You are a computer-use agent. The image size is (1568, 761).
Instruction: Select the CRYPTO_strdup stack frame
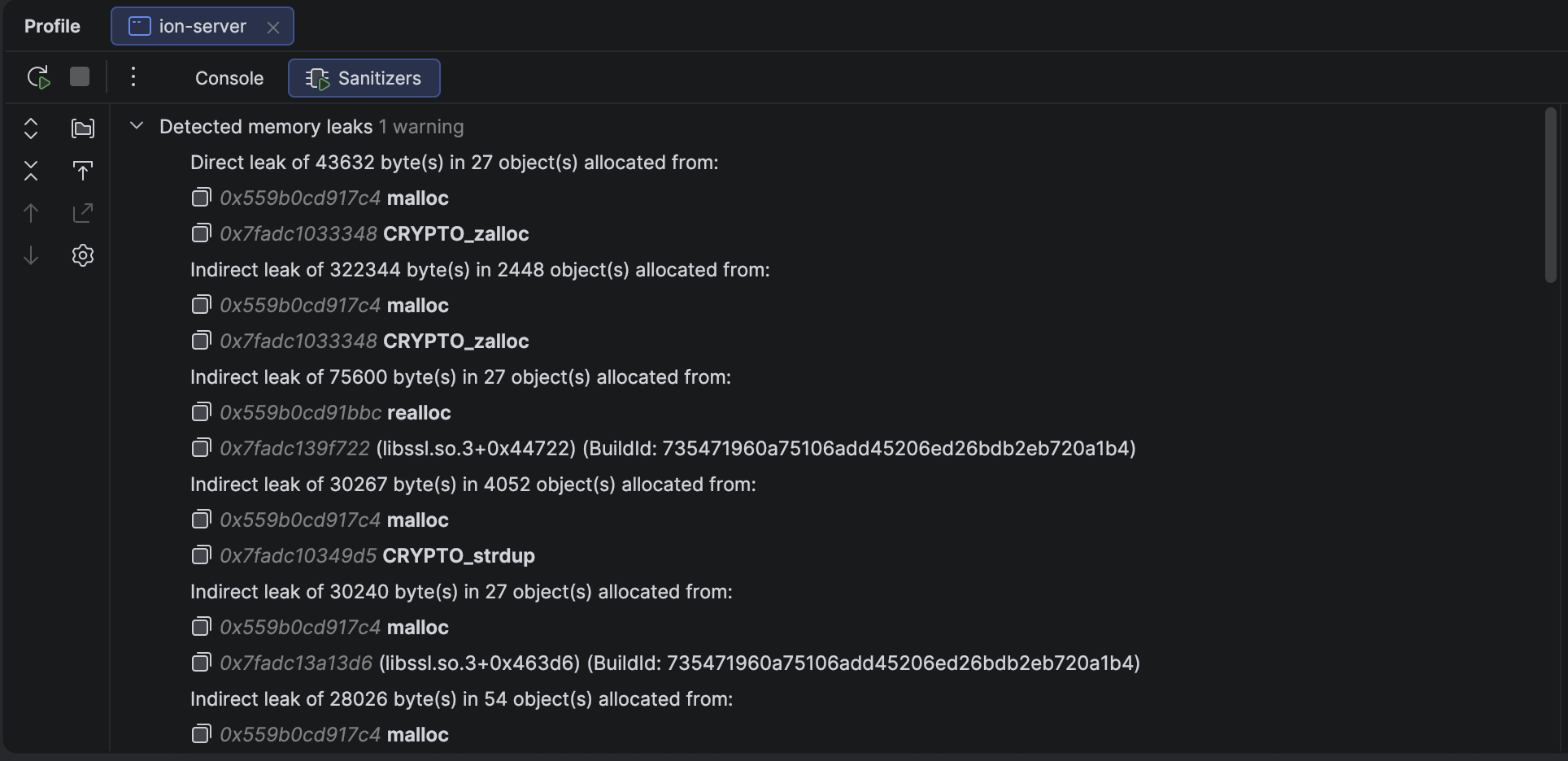[458, 556]
